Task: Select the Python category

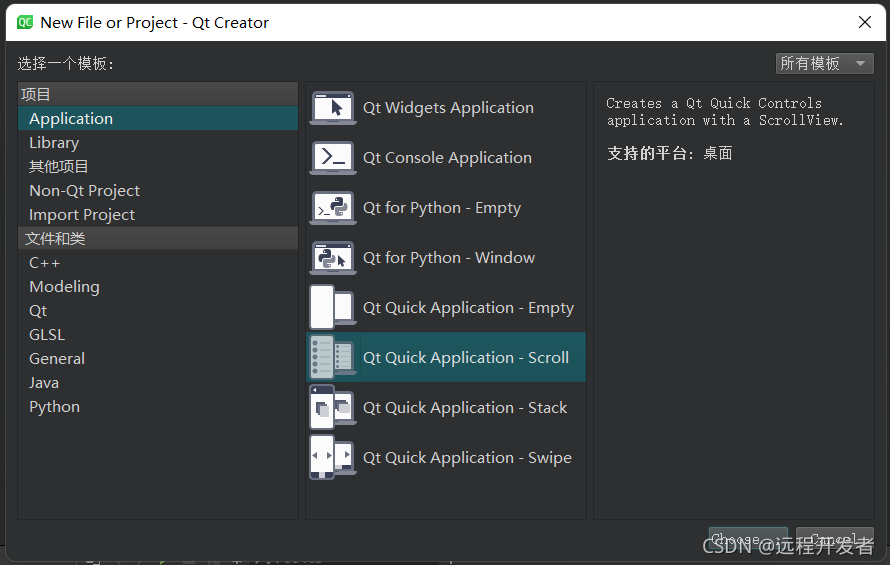Action: click(x=158, y=407)
